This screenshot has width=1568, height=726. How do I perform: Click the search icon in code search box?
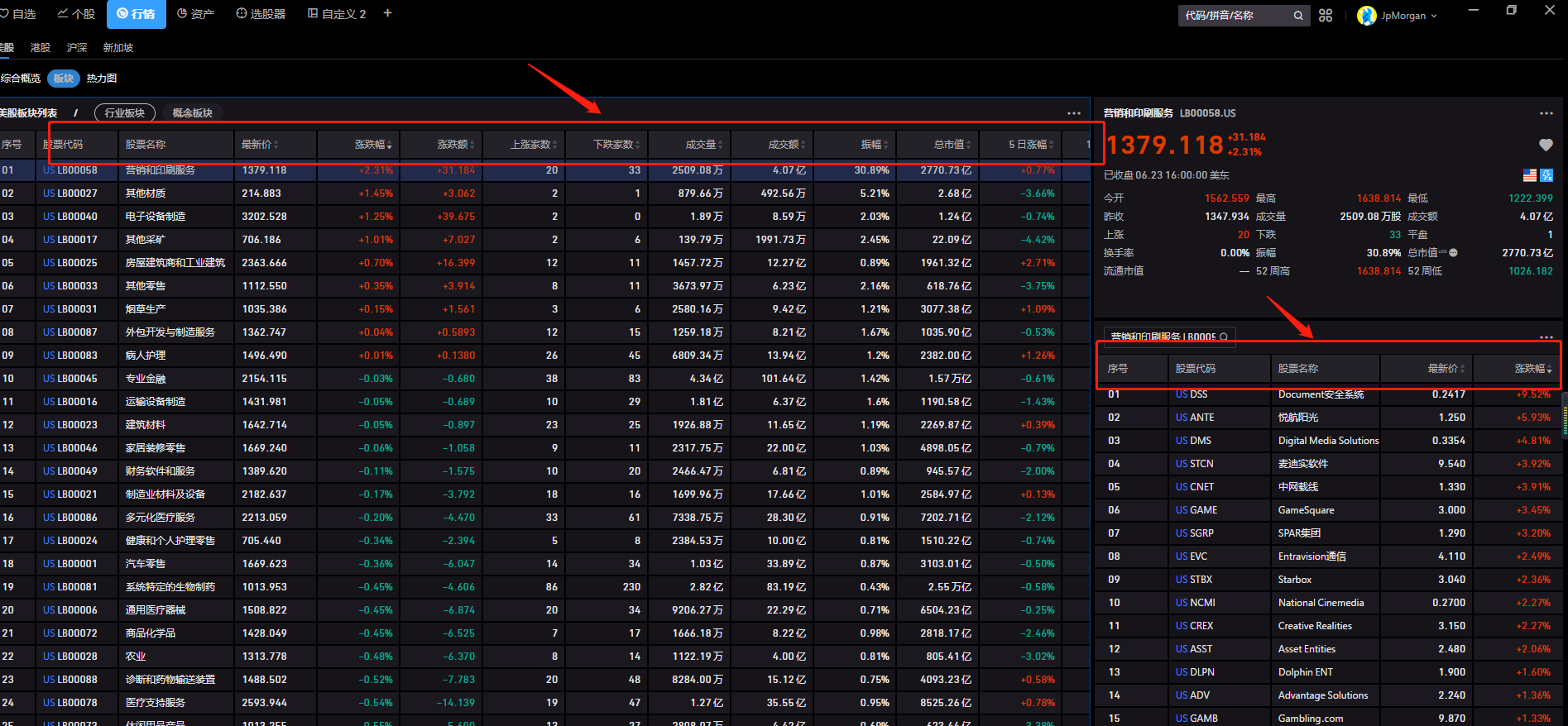tap(1298, 16)
